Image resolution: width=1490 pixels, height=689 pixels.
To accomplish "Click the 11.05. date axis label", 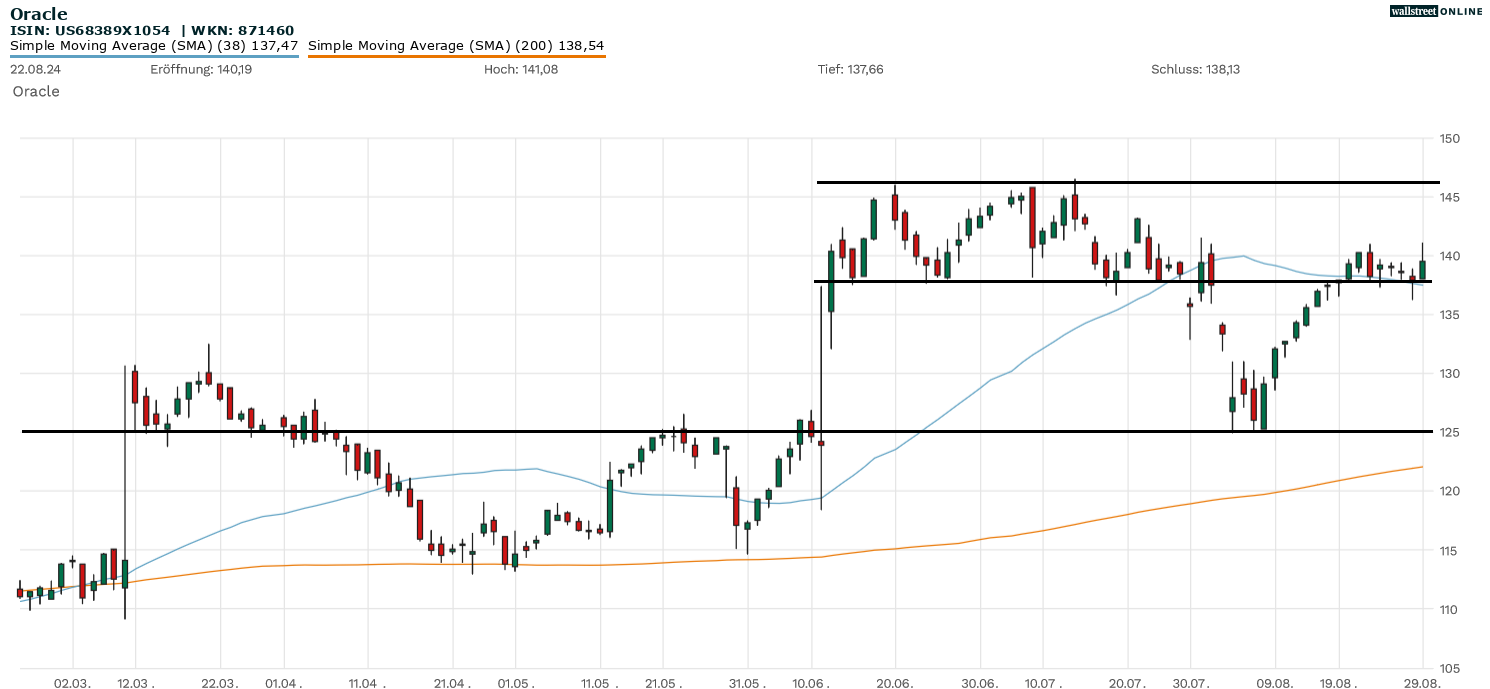I will [x=599, y=682].
